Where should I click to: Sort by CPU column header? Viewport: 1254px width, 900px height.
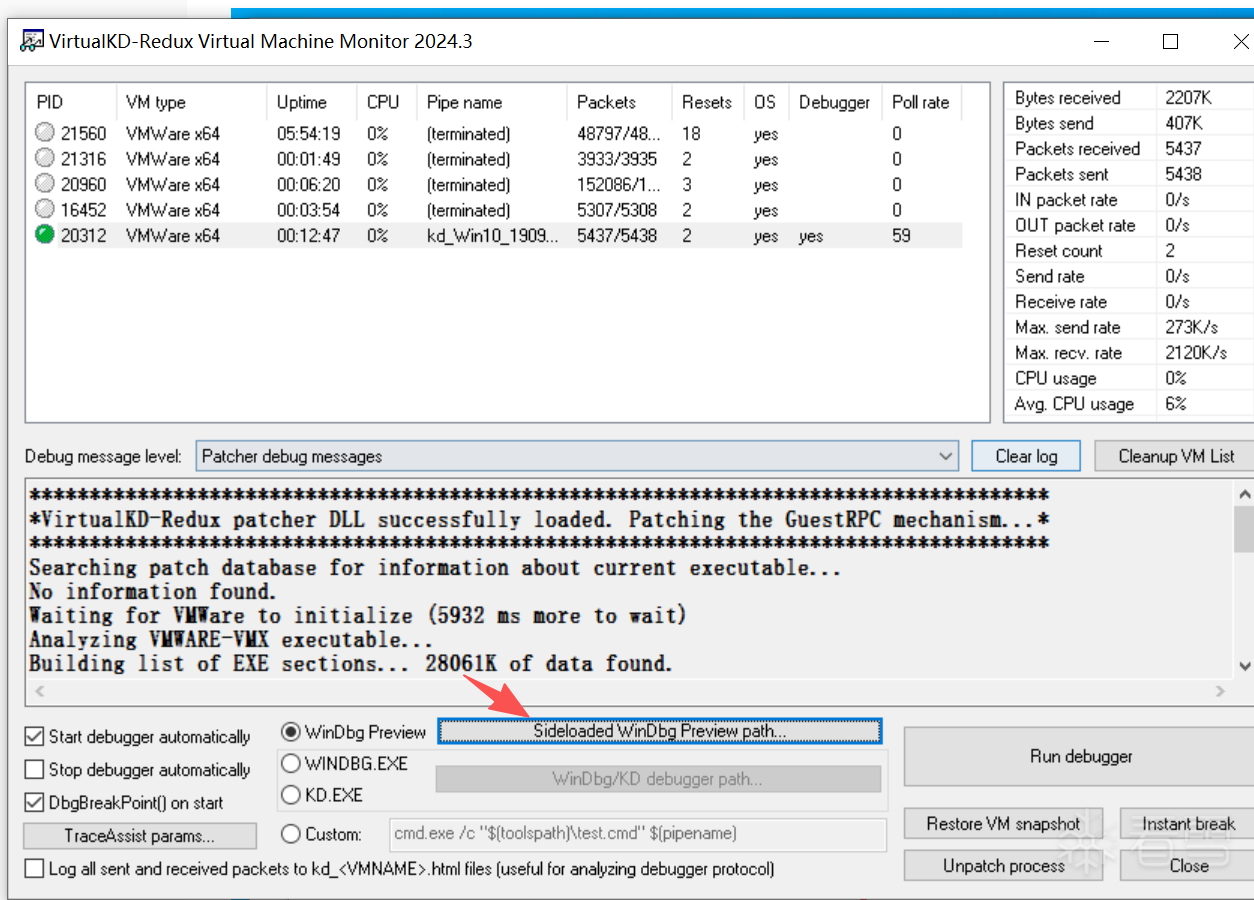(387, 102)
